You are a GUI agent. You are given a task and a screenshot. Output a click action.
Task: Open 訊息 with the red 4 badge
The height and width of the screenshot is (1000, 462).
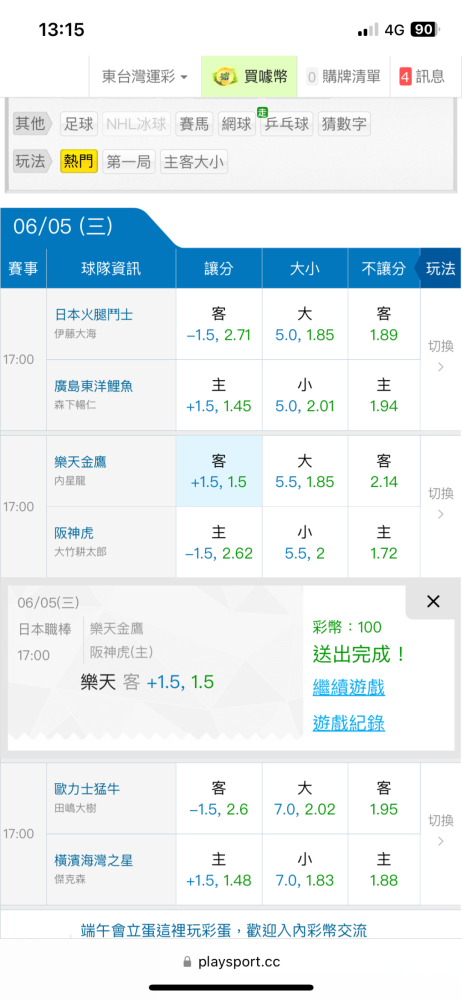click(422, 77)
